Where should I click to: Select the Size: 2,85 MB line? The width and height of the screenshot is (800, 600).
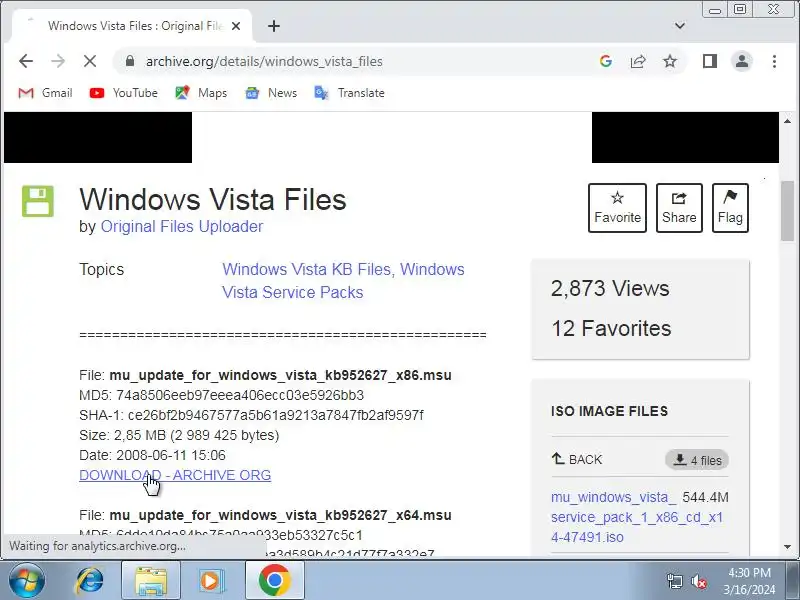pos(179,435)
